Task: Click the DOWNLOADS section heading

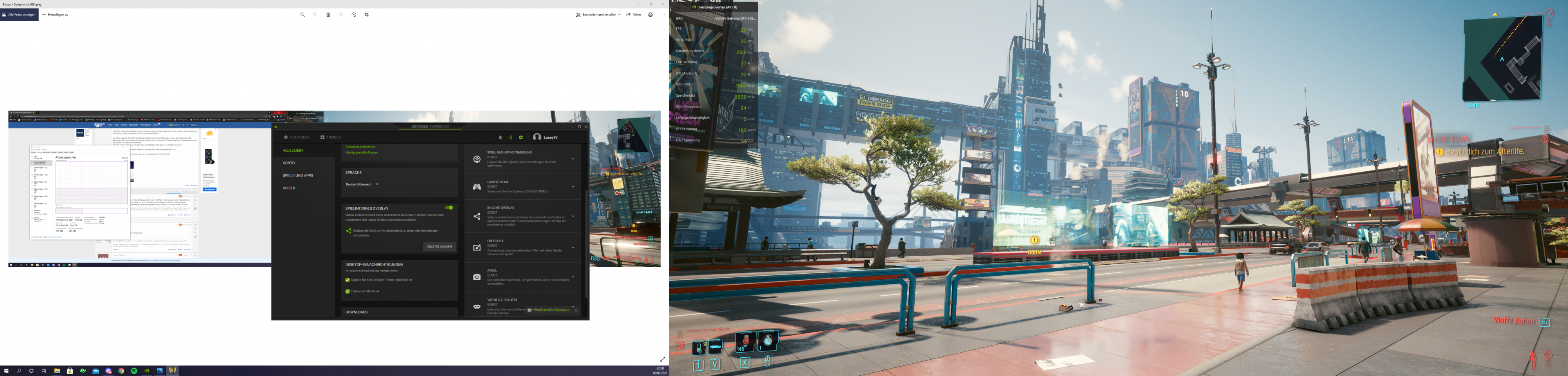Action: pos(356,312)
